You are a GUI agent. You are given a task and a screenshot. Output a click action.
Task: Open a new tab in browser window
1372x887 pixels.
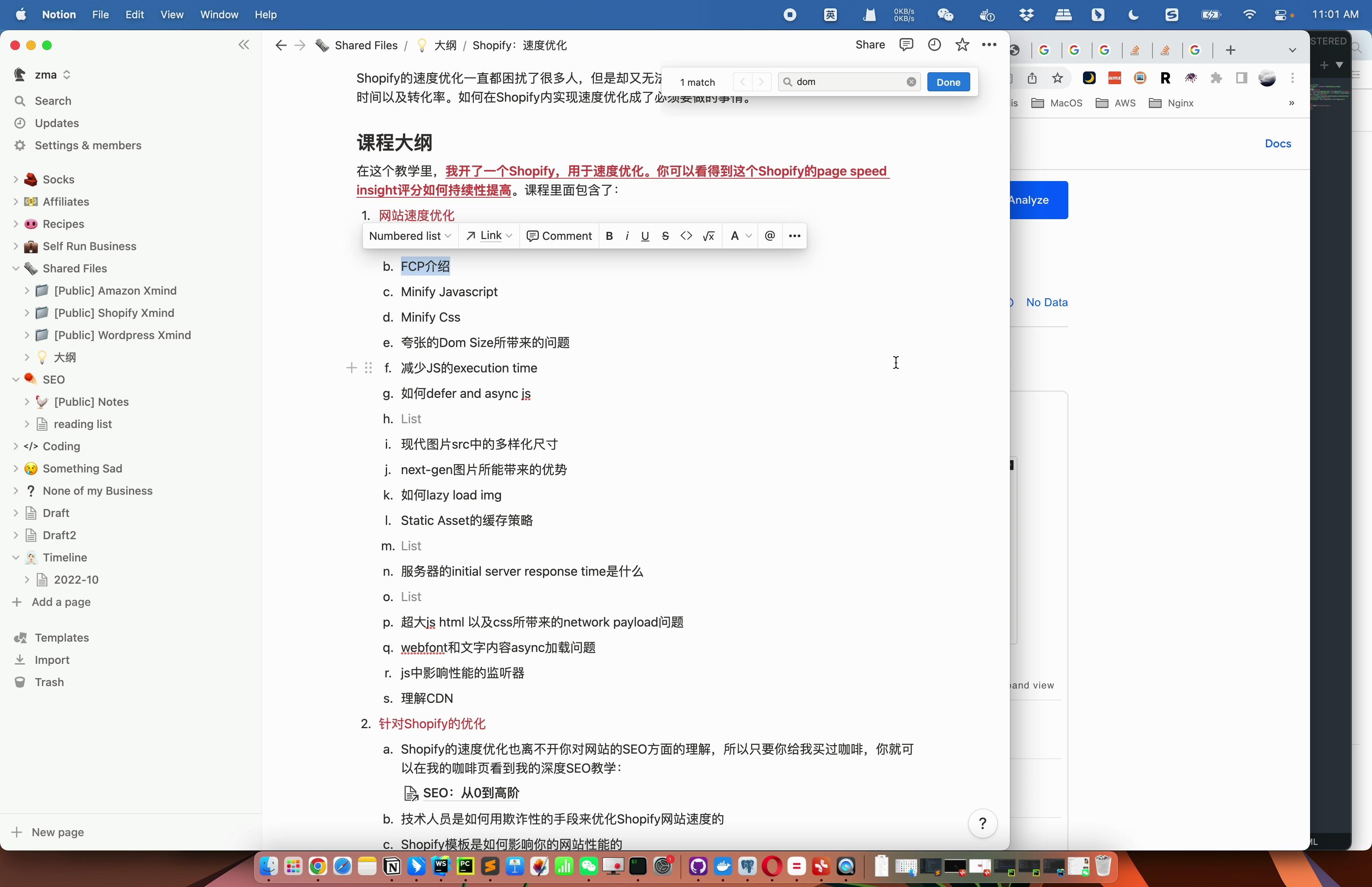(1230, 50)
